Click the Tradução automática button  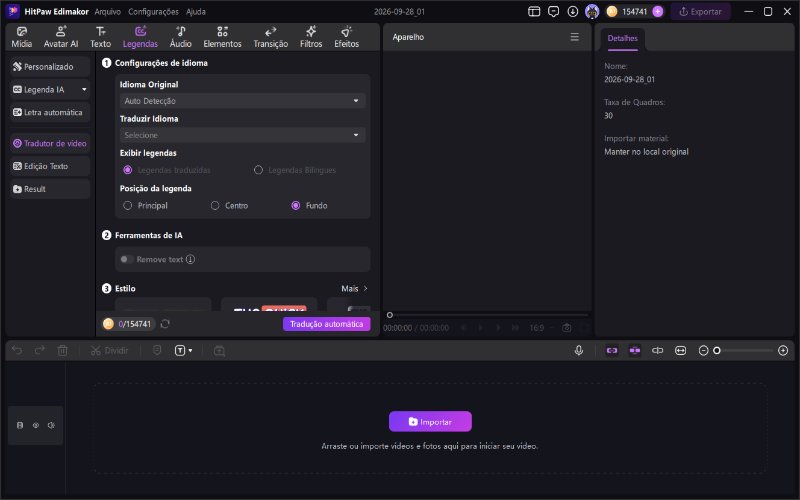[327, 324]
